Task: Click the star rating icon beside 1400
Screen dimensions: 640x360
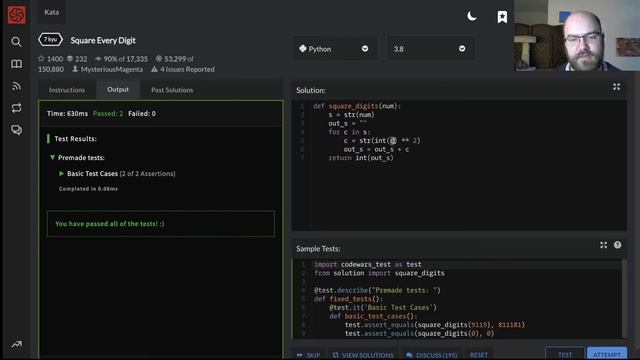Action: point(41,59)
